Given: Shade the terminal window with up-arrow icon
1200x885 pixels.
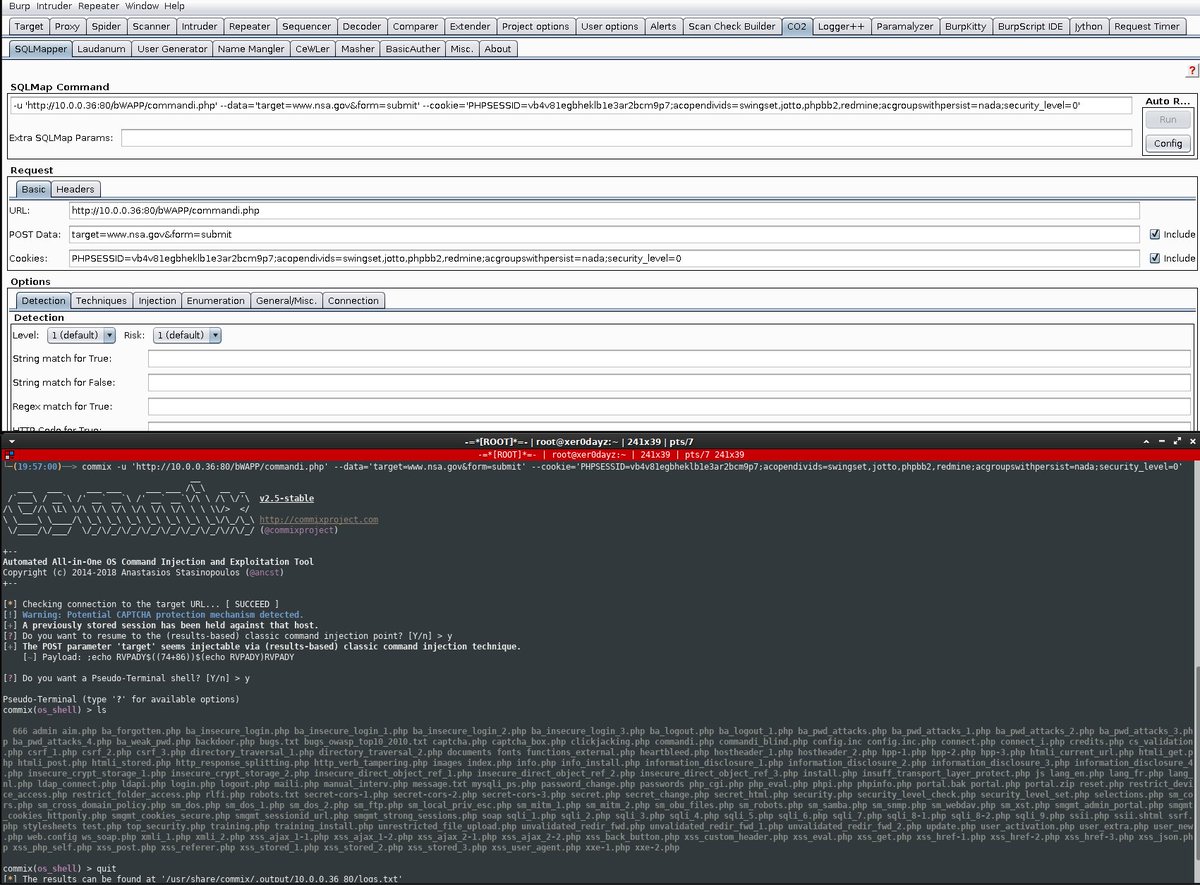Looking at the screenshot, I should pos(1148,441).
